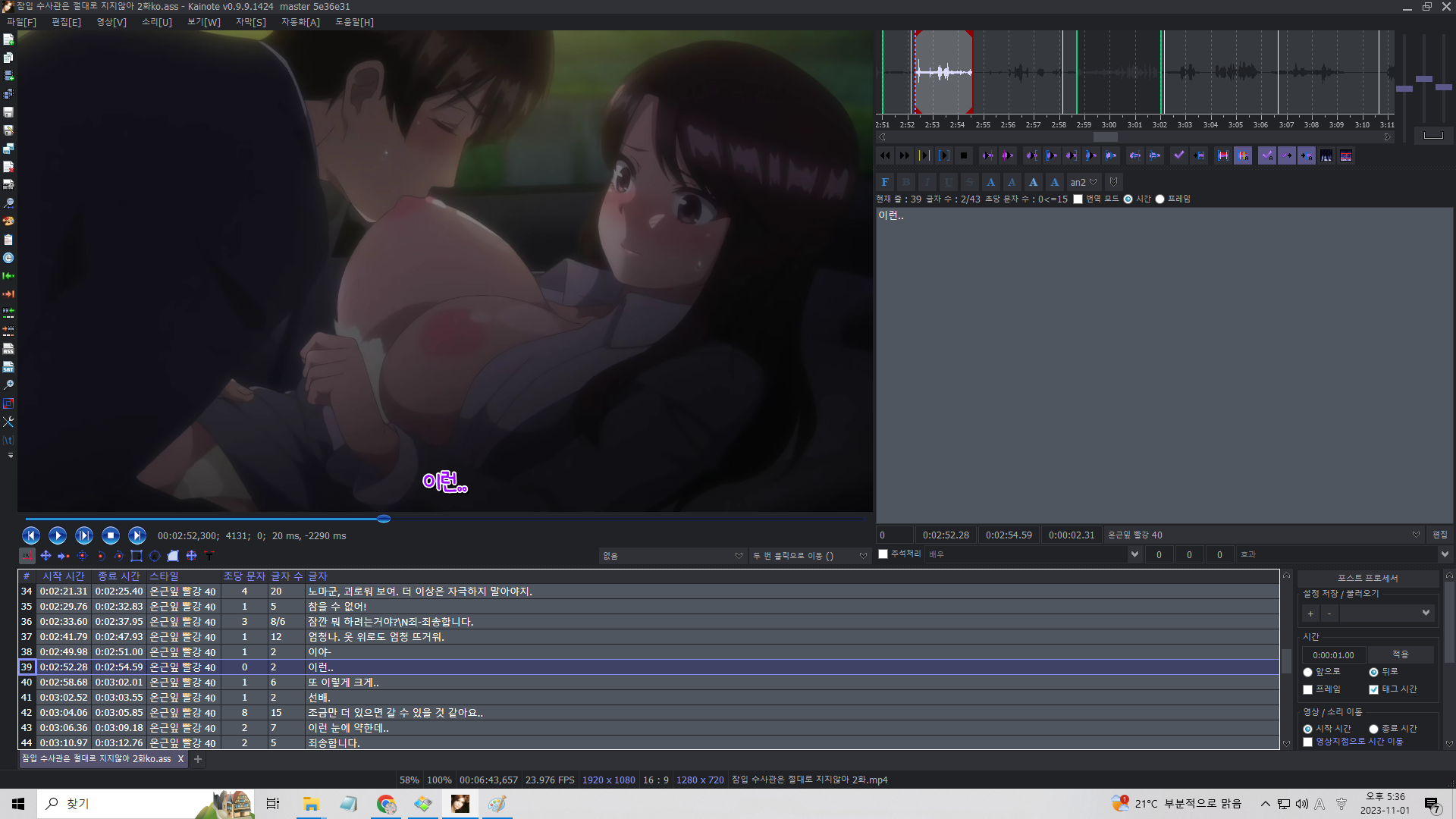The image size is (1456, 819).
Task: Add a new tab with the plus button
Action: [198, 759]
